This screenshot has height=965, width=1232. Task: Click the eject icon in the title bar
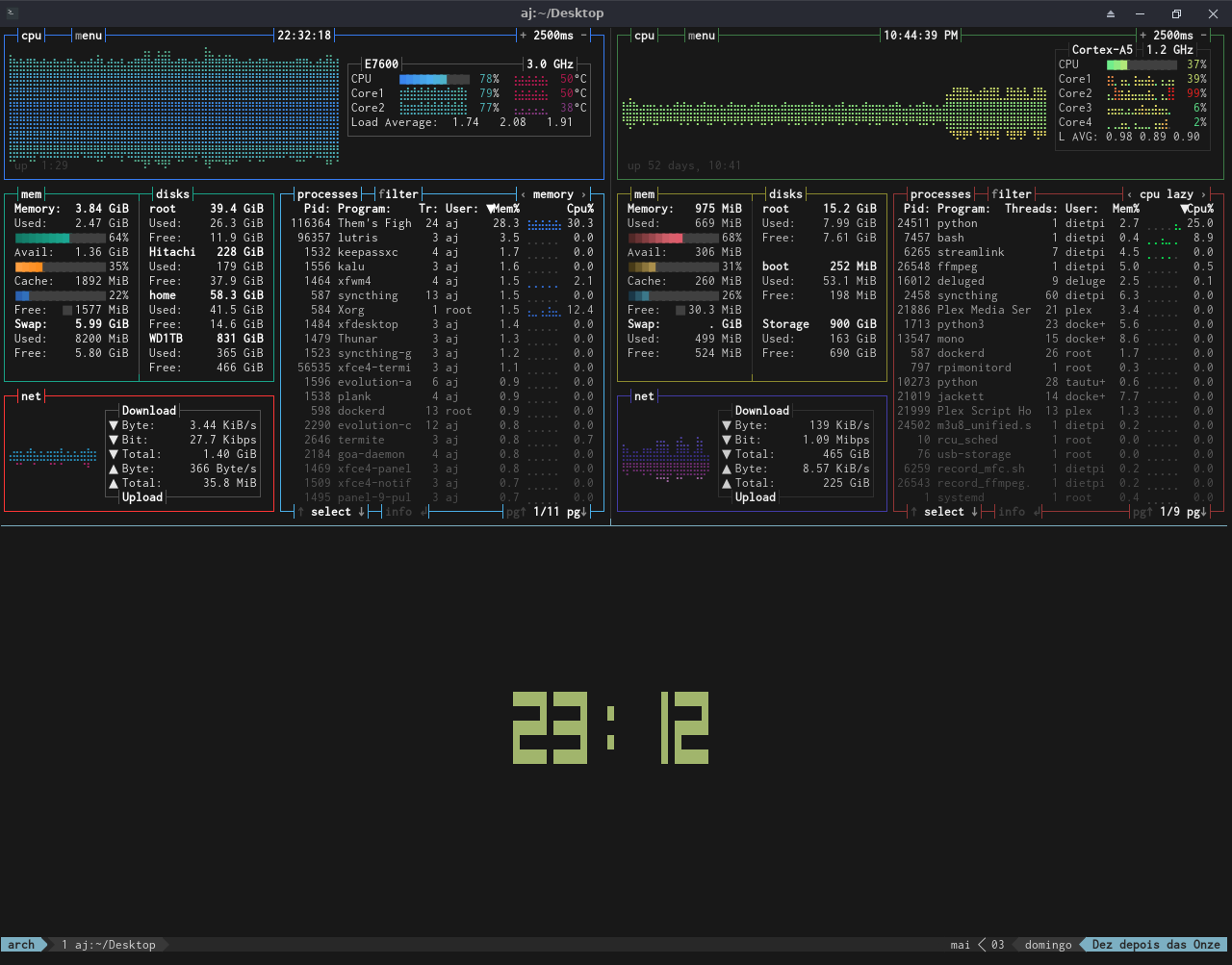point(1109,13)
